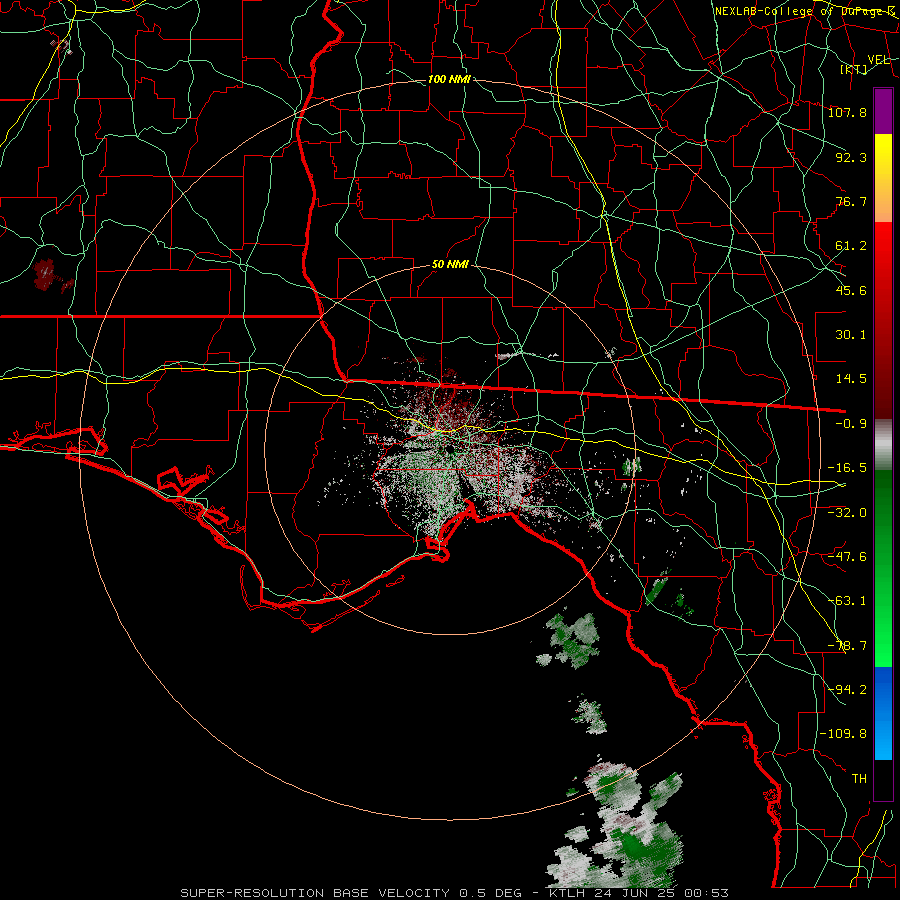The height and width of the screenshot is (900, 900).
Task: Click the -63.1 velocity scale value
Action: 847,601
